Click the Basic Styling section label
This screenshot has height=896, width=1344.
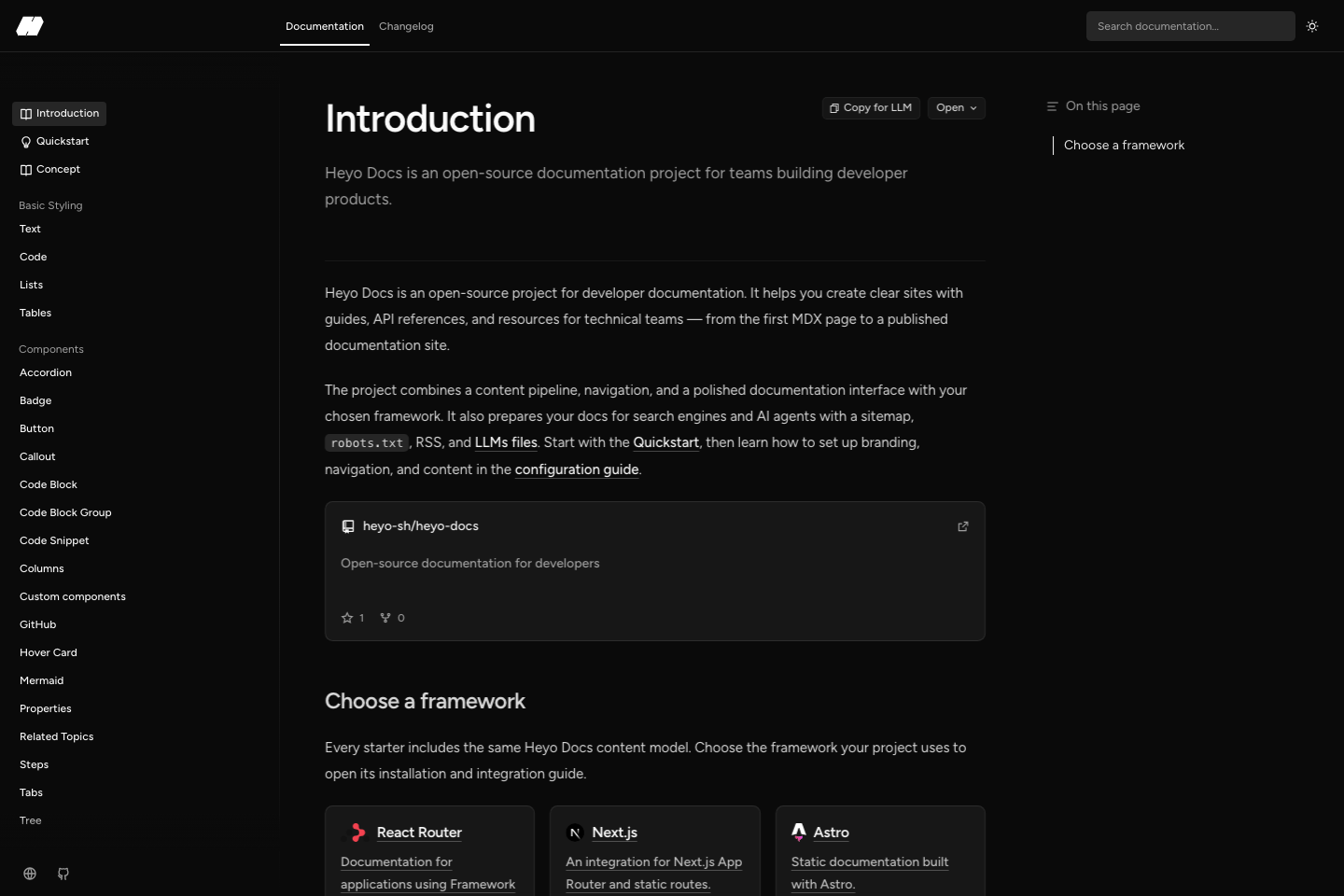pos(50,205)
